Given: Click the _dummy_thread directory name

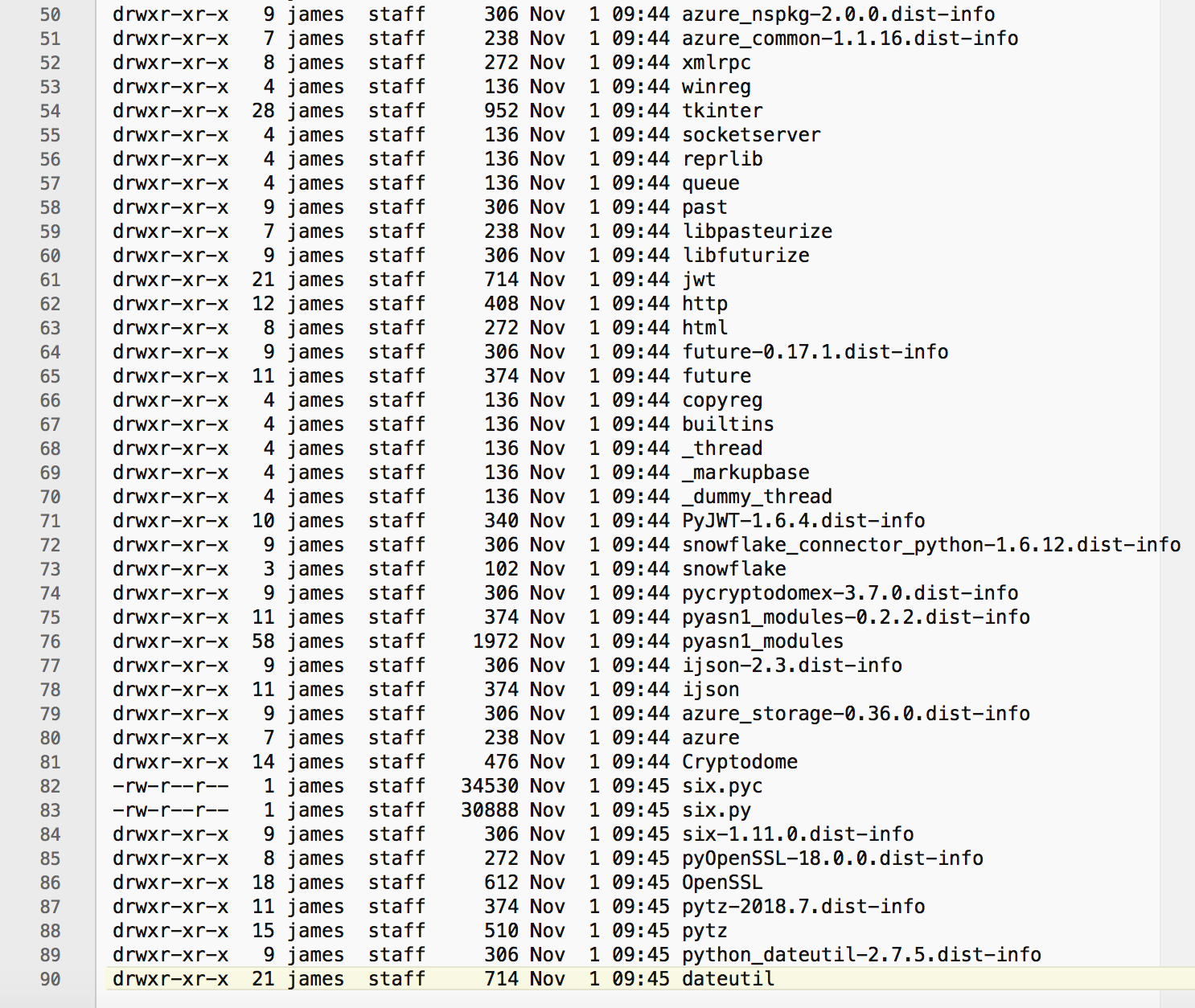Looking at the screenshot, I should point(757,497).
